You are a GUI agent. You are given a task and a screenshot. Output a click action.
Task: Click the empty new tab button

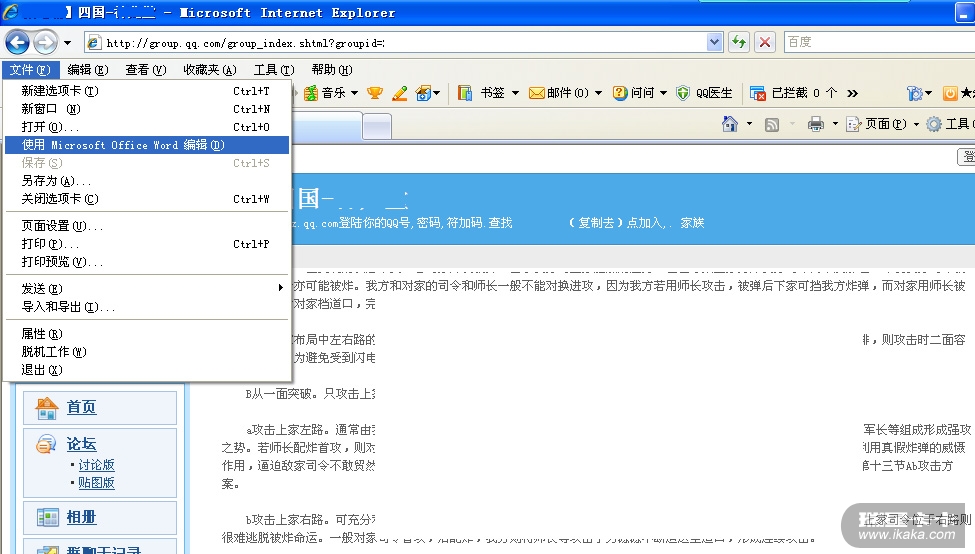pyautogui.click(x=377, y=127)
